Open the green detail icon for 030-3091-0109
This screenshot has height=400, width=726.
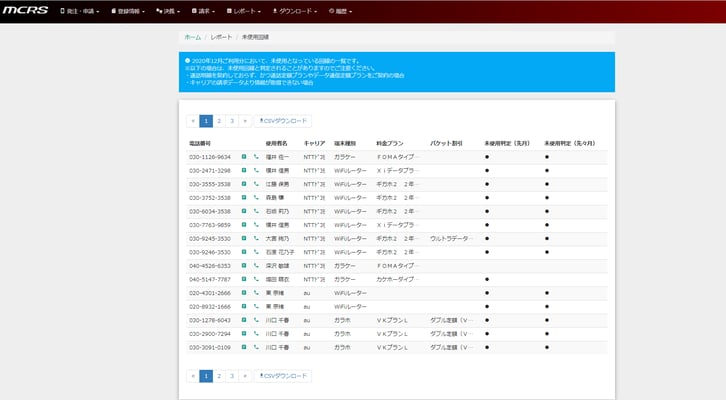244,347
